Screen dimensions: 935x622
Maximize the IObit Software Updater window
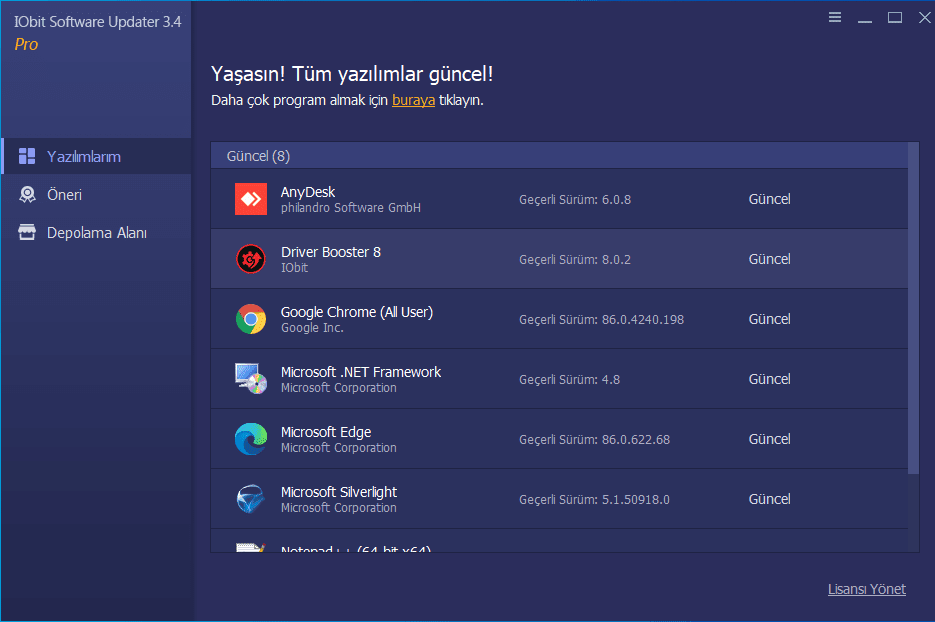tap(894, 17)
